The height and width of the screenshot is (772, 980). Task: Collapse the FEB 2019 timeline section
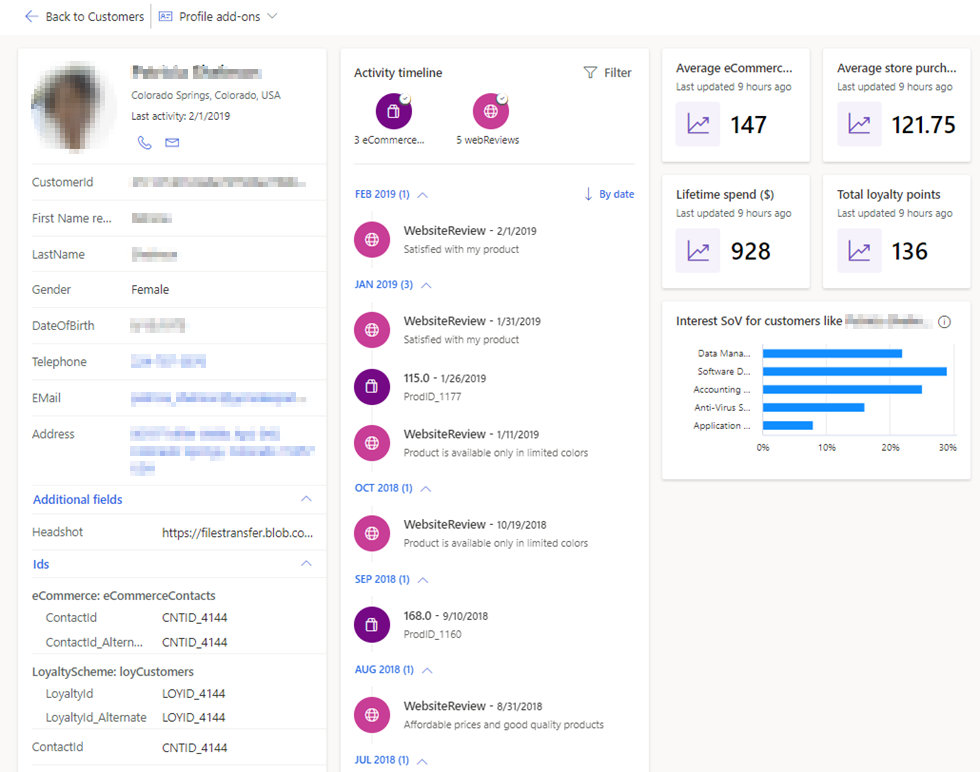point(423,194)
